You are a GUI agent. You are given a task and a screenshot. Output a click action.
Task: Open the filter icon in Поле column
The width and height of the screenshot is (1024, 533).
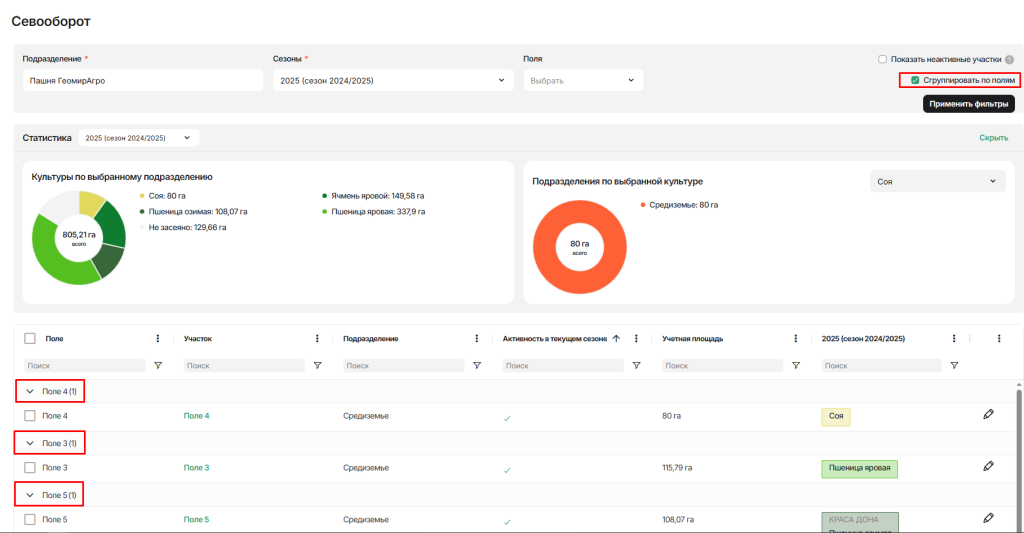[158, 366]
